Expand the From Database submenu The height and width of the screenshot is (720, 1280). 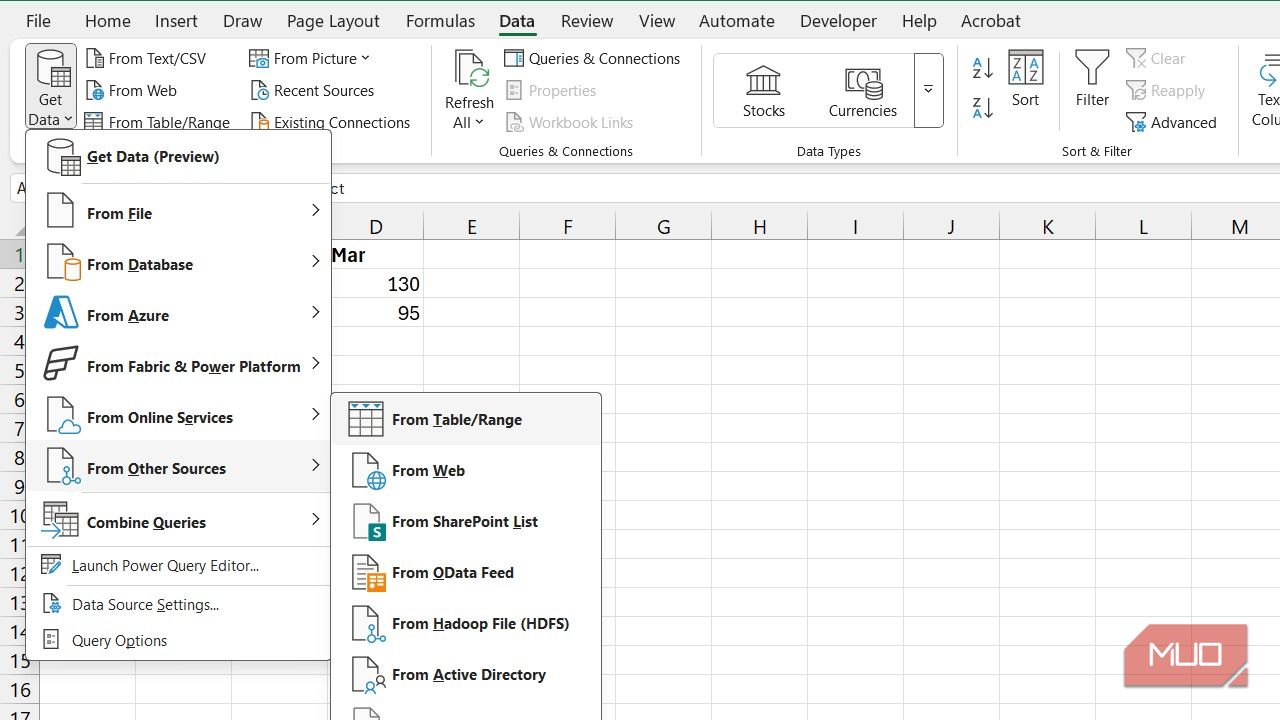[178, 264]
